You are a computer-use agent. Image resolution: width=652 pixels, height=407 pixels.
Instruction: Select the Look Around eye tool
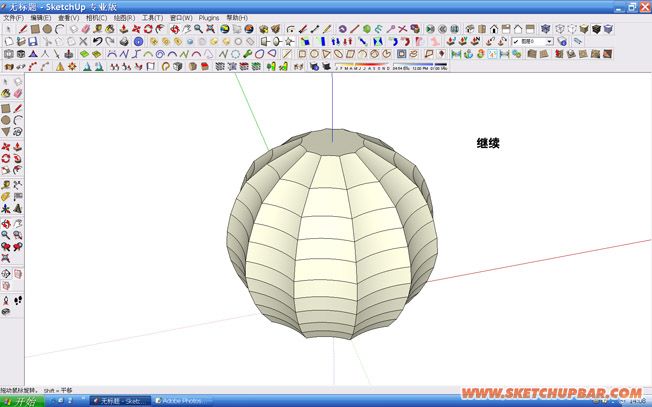(x=6, y=312)
